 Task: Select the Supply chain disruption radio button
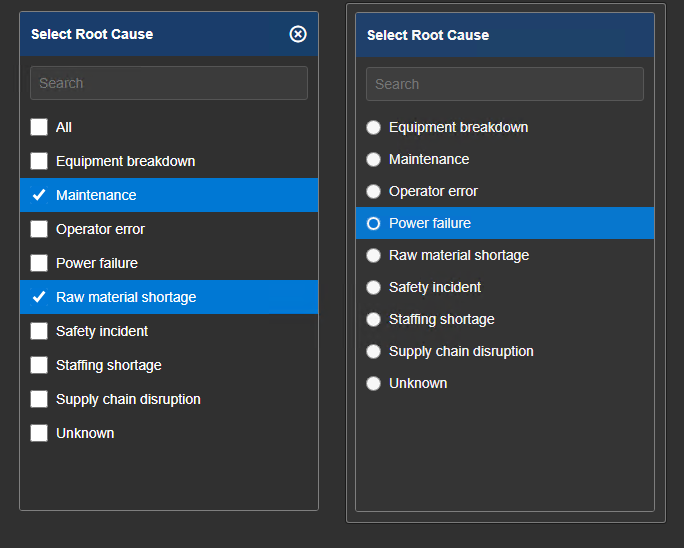point(373,351)
